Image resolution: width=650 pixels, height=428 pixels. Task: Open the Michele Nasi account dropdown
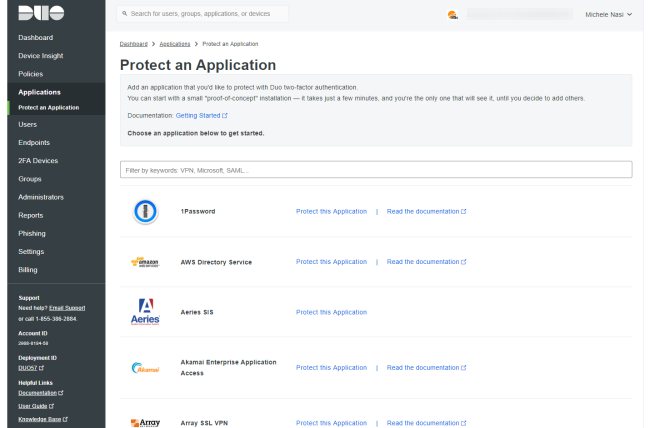608,15
